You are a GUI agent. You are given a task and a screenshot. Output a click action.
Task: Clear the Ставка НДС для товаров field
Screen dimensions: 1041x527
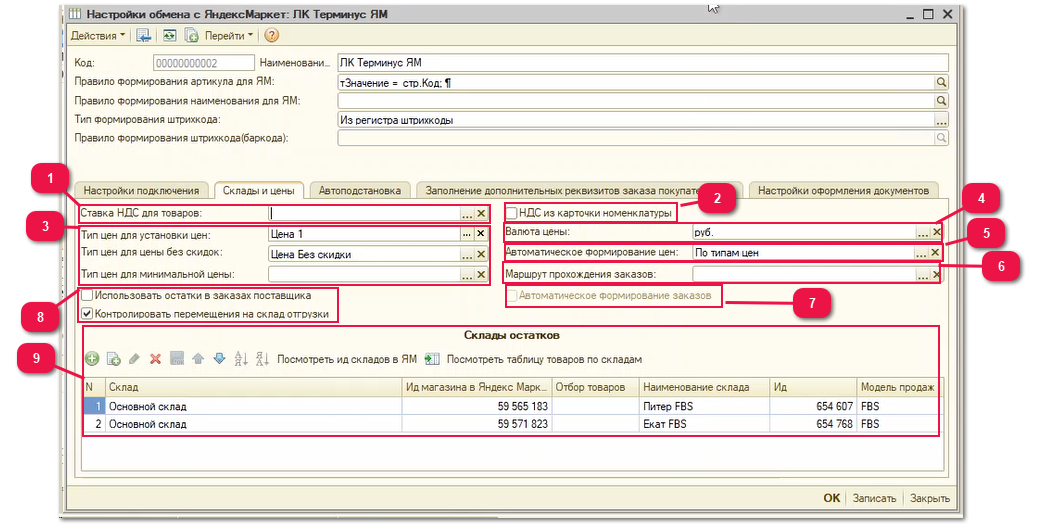pos(481,214)
